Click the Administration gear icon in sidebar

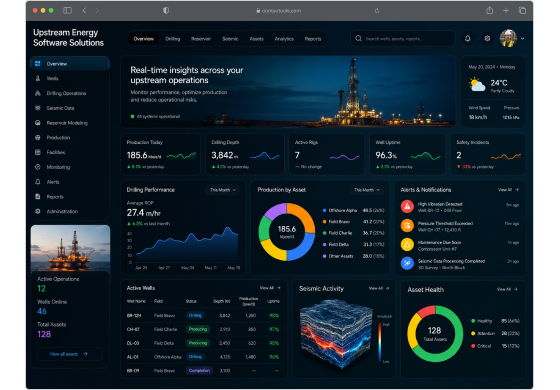38,211
